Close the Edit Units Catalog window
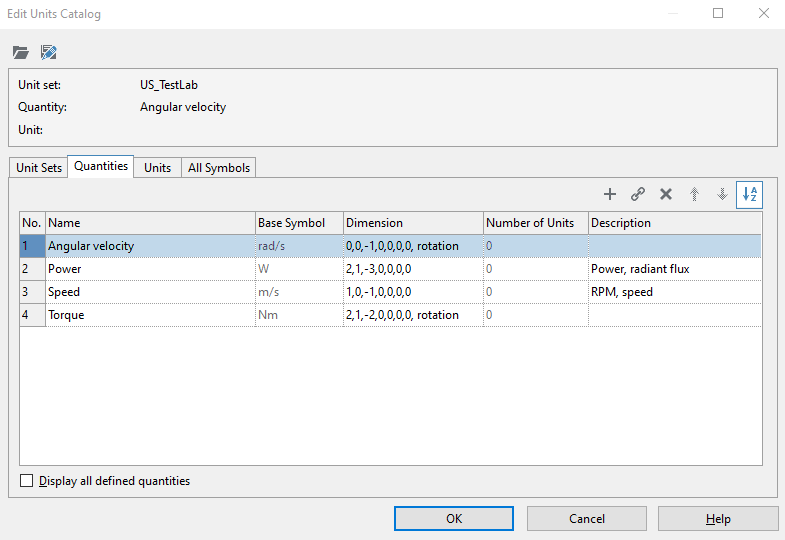Viewport: 785px width, 540px height. pyautogui.click(x=763, y=14)
